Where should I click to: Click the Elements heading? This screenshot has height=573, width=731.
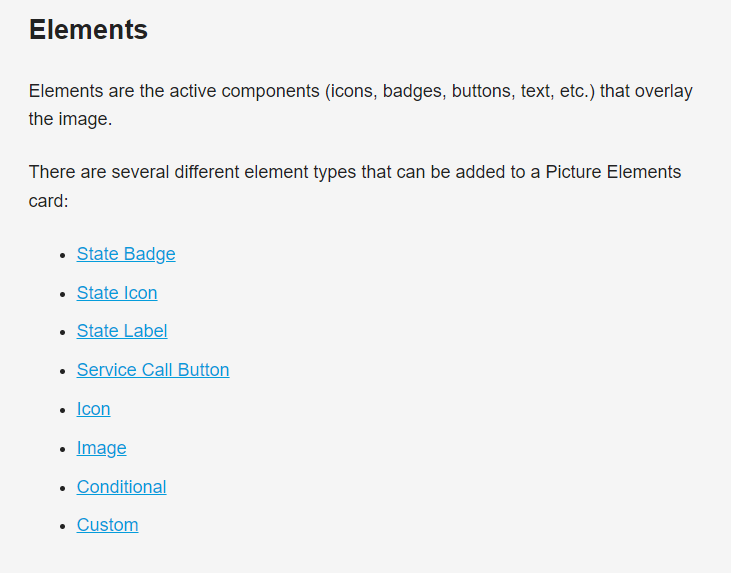(88, 29)
